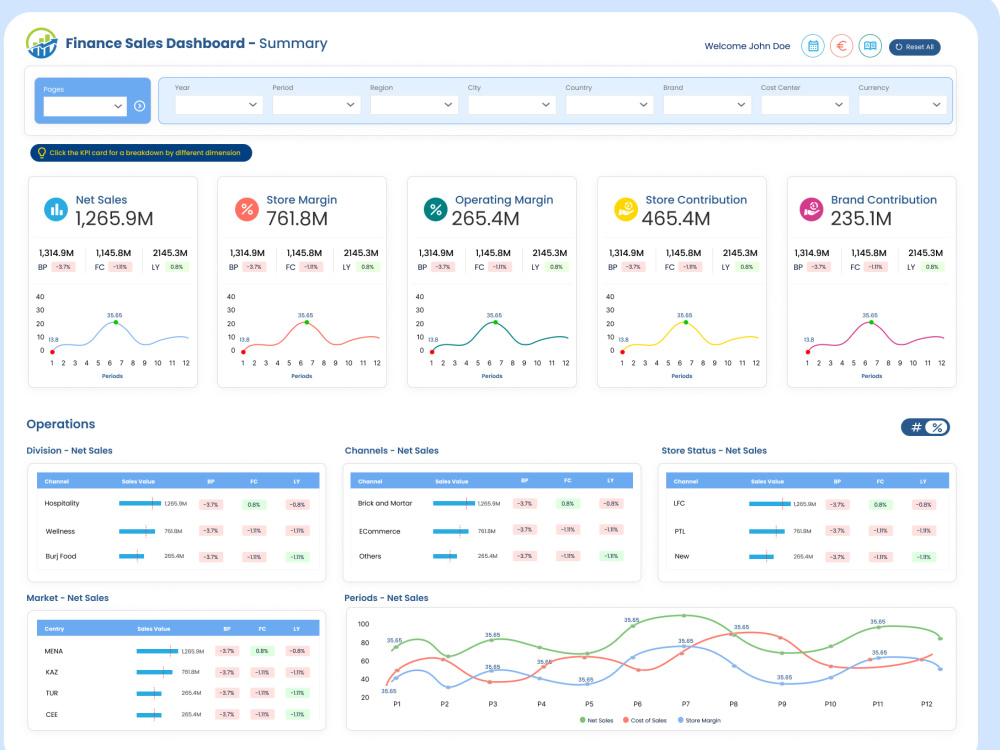Switch to the # number view toggle
This screenshot has height=750, width=1000.
click(x=916, y=427)
